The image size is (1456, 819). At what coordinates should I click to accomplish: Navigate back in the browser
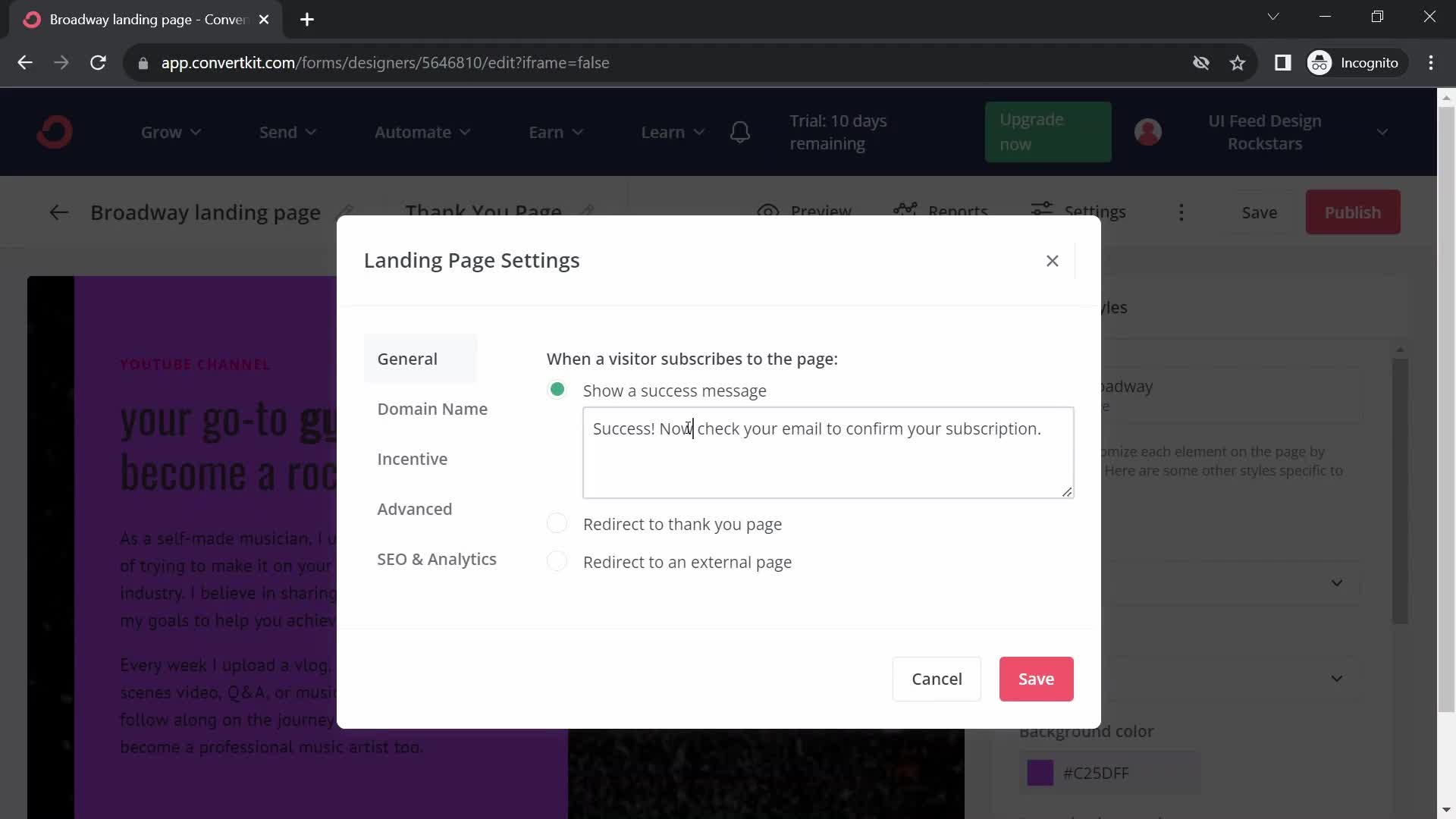click(25, 63)
